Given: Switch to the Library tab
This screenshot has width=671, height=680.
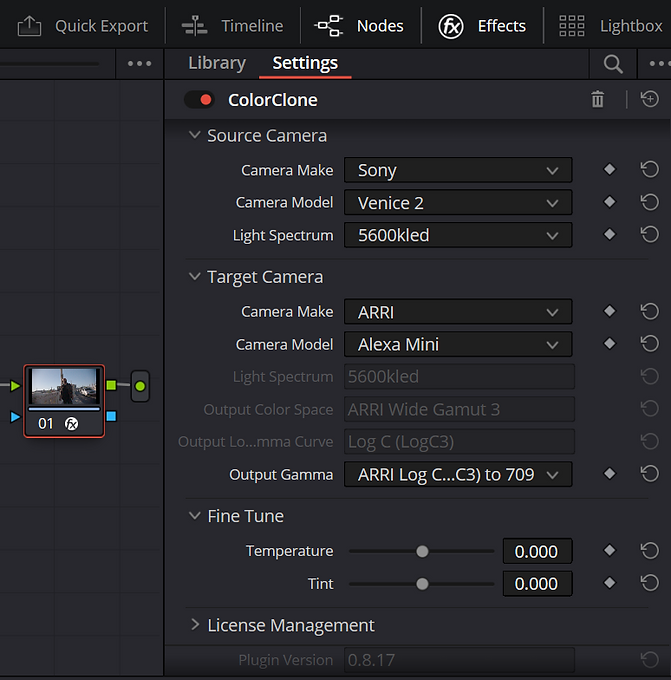Looking at the screenshot, I should click(217, 63).
